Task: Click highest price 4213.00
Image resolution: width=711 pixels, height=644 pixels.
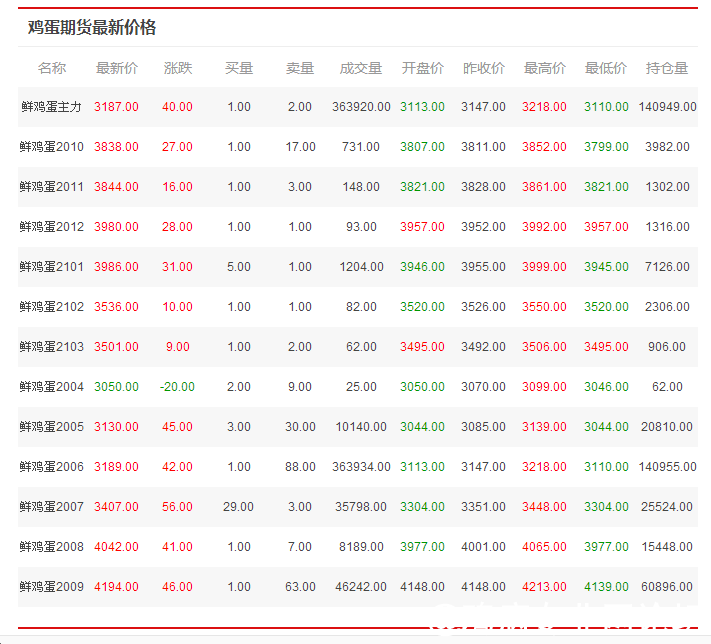Action: point(544,587)
